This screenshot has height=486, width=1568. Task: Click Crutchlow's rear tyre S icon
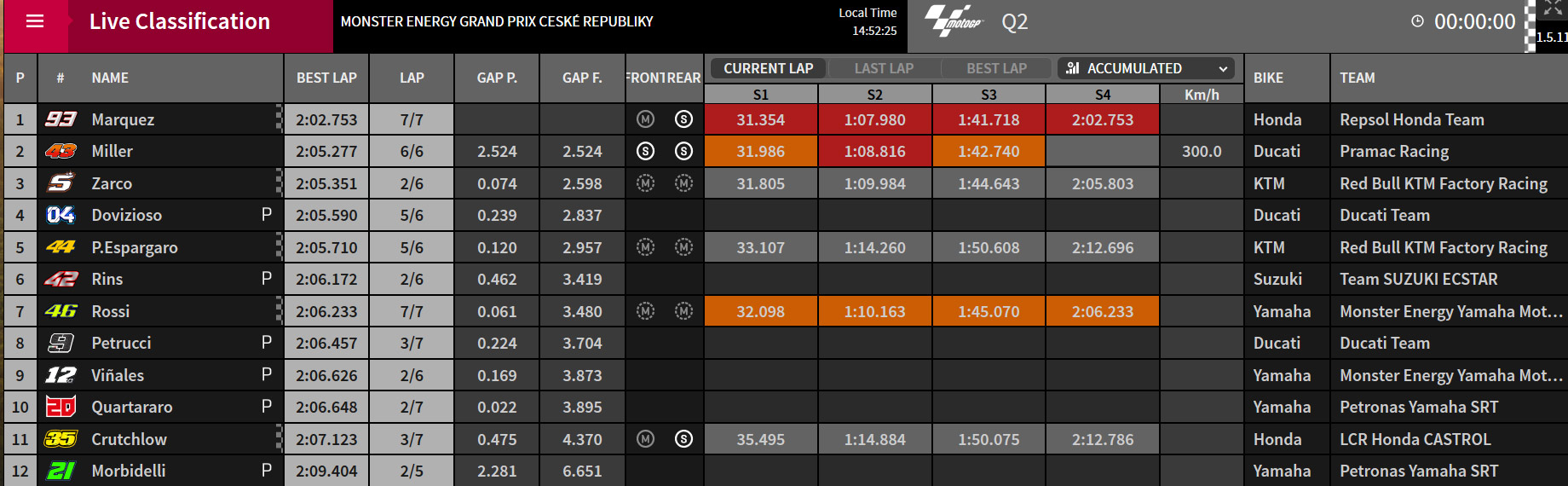[x=683, y=439]
